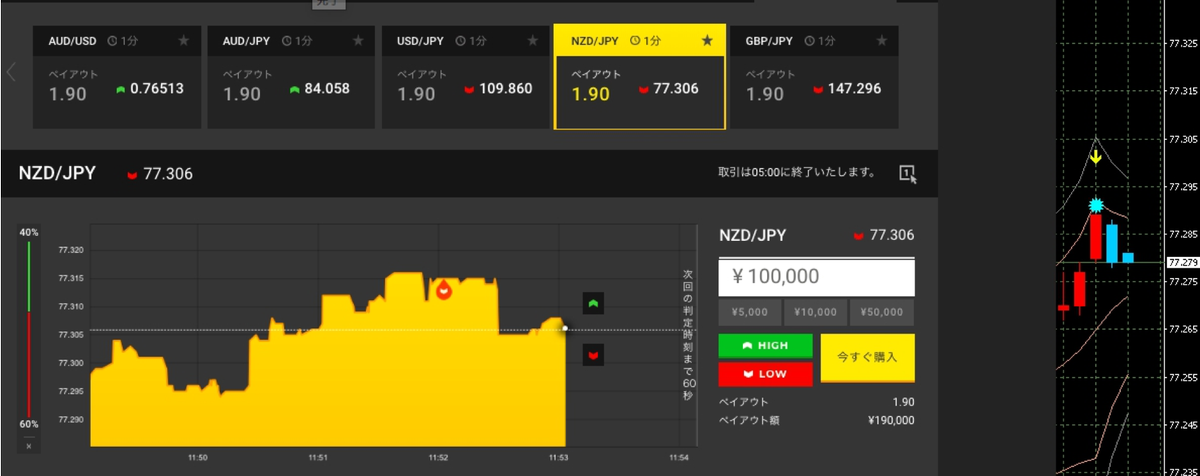Click the red down-trend icon in NZD/JPY chart header
Screen dimensions: 1200x476
(x=132, y=175)
